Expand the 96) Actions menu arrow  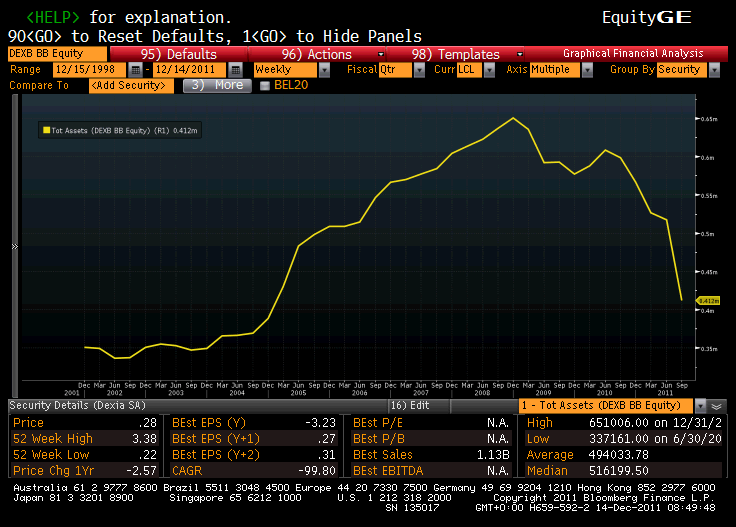coord(381,54)
